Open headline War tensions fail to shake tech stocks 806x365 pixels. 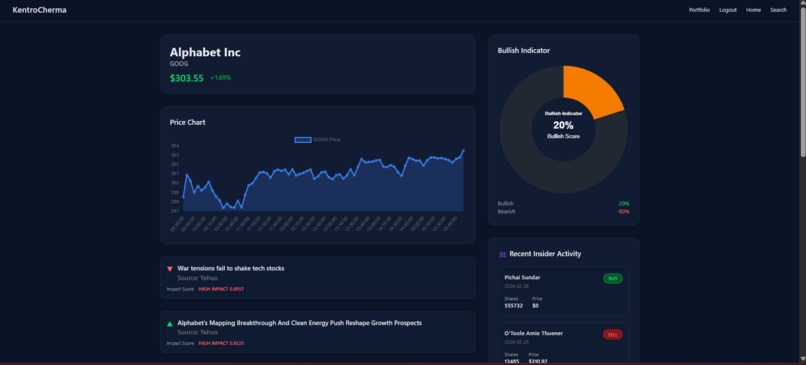[231, 268]
